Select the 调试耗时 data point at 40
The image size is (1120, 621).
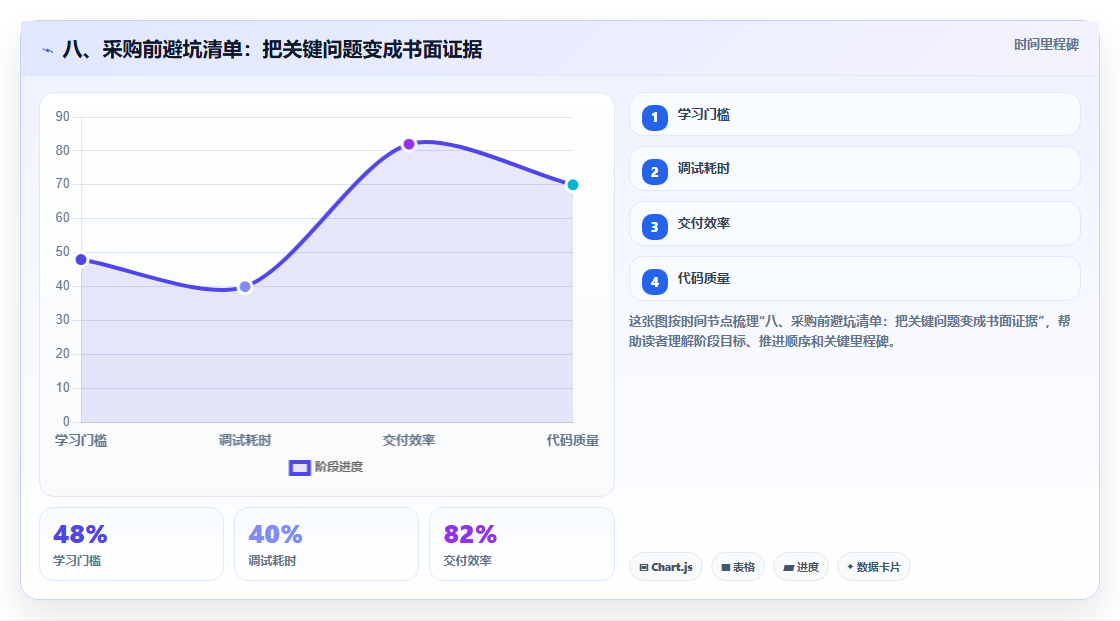click(x=245, y=287)
